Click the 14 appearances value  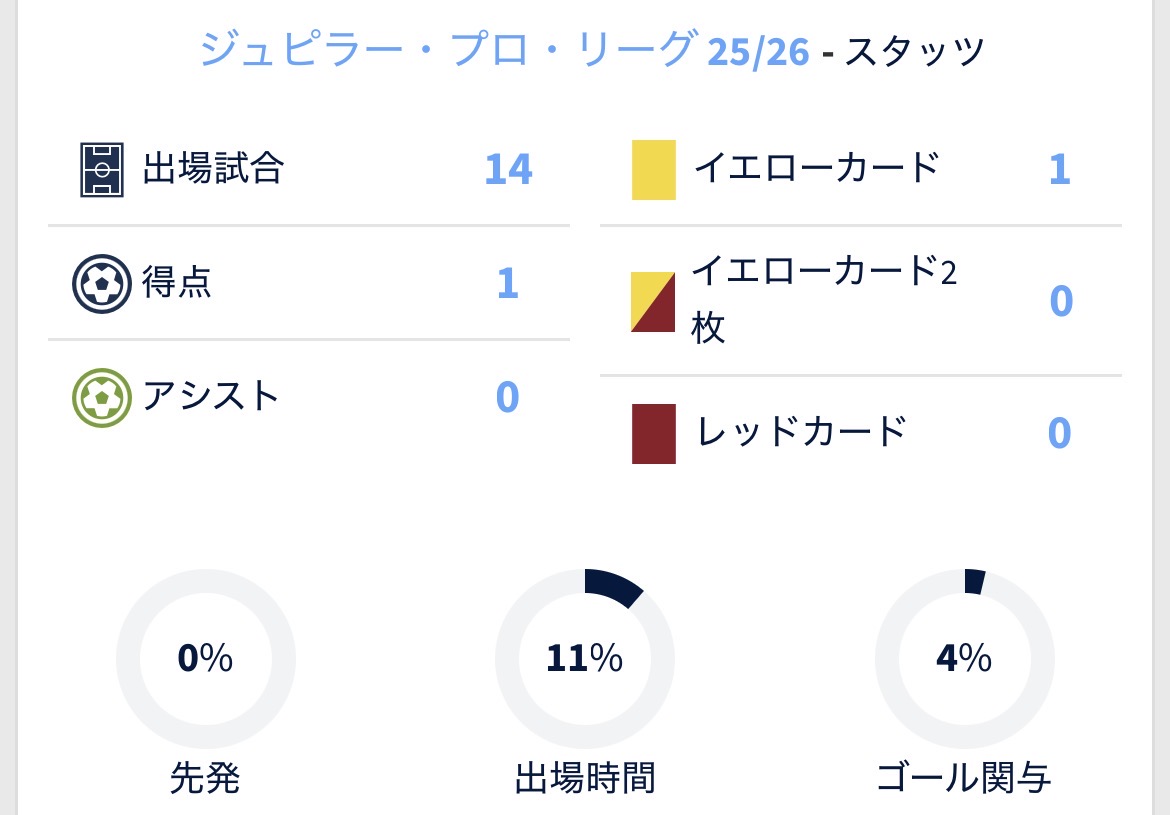508,169
